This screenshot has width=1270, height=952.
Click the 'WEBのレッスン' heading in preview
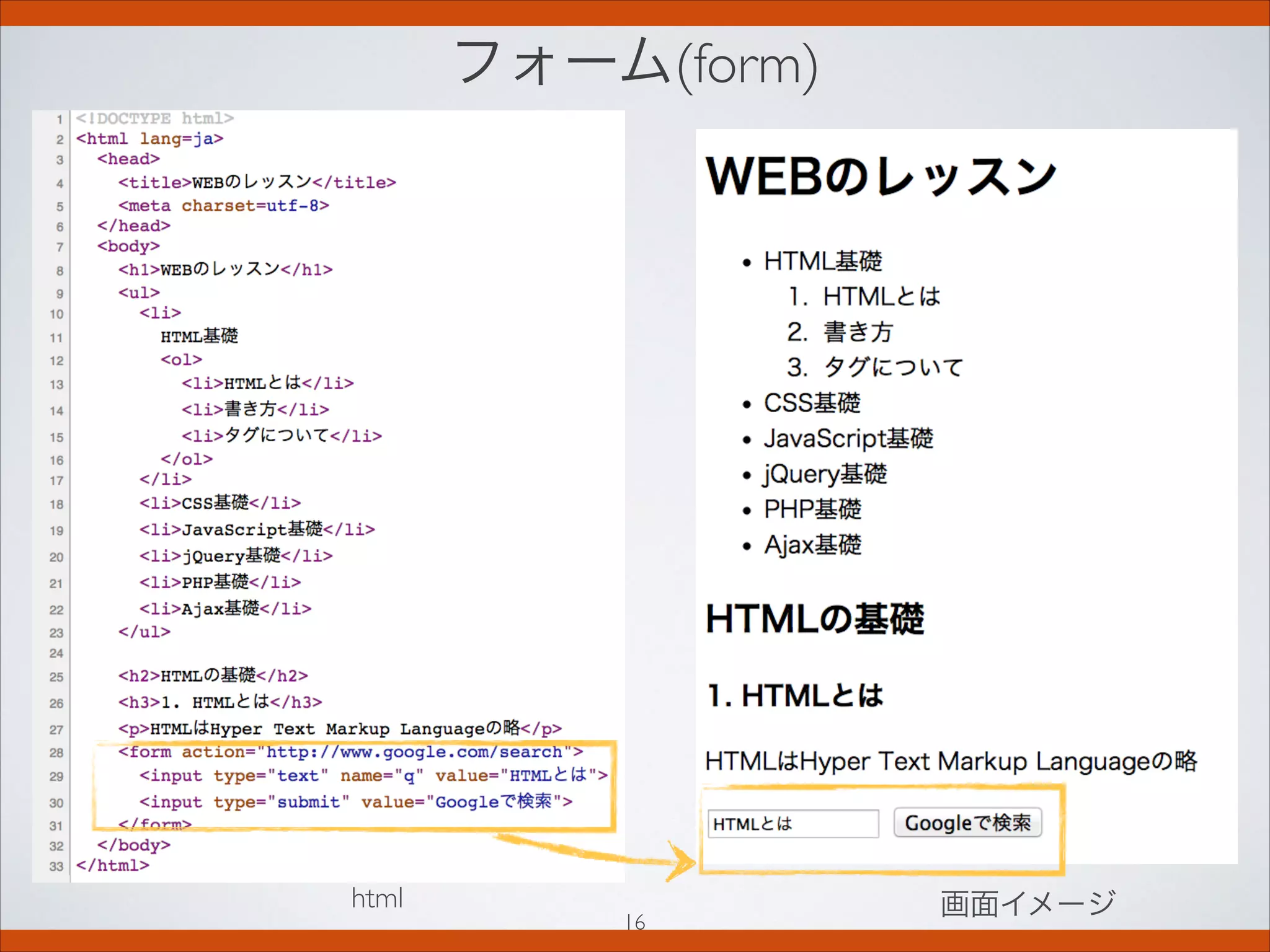[x=881, y=177]
